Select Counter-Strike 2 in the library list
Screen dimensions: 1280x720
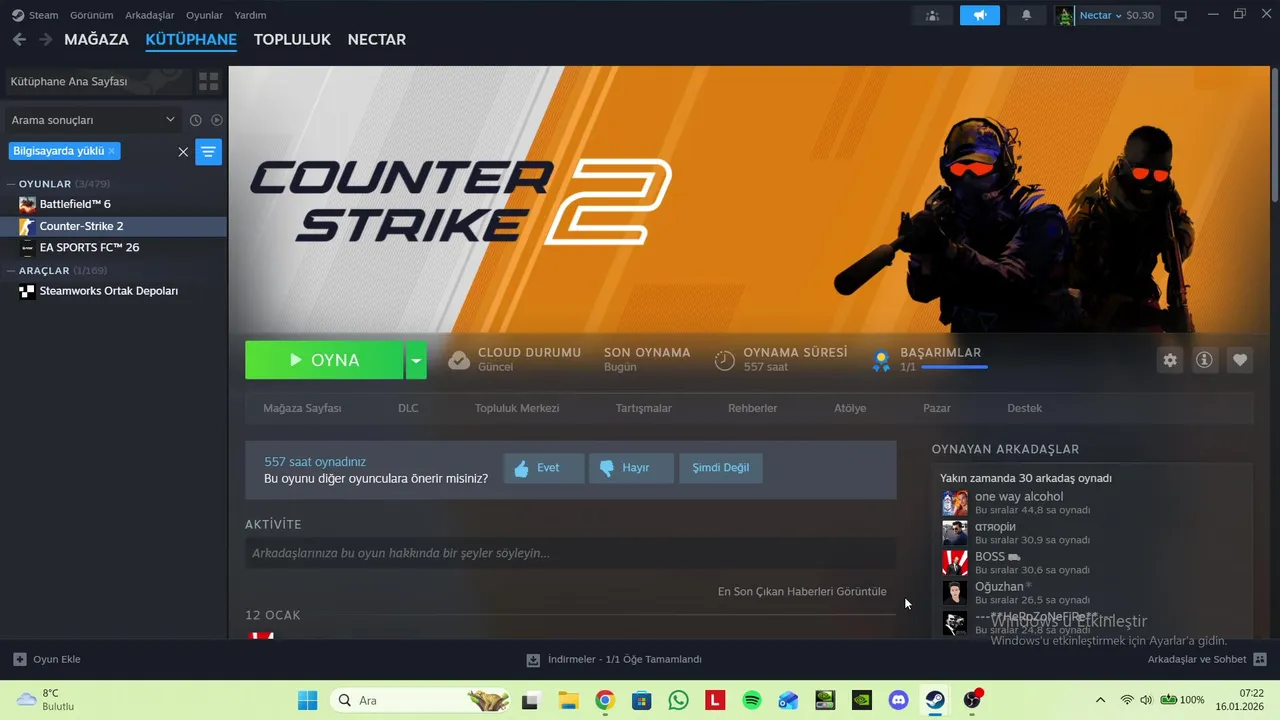(114, 226)
